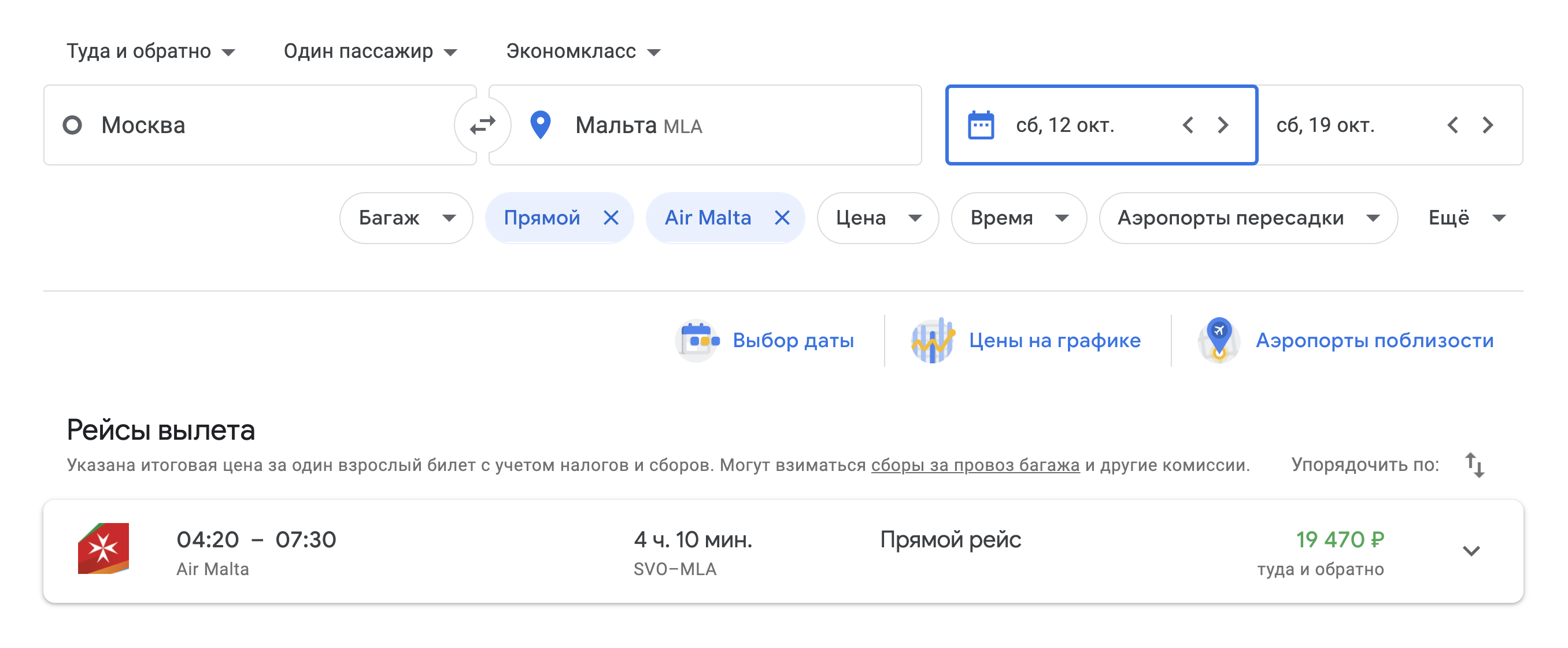Open the сборы за провоз багажа link

click(x=975, y=465)
